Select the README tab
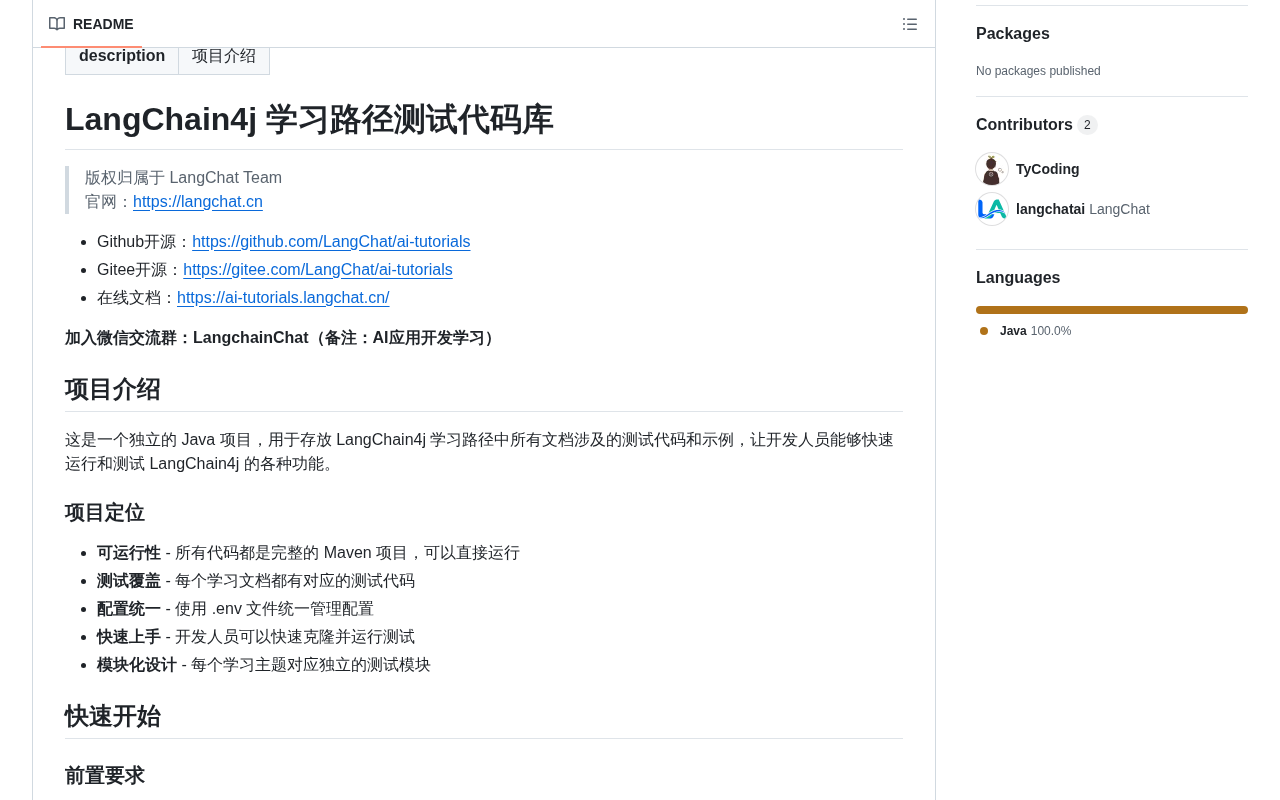Image resolution: width=1280 pixels, height=800 pixels. click(91, 24)
